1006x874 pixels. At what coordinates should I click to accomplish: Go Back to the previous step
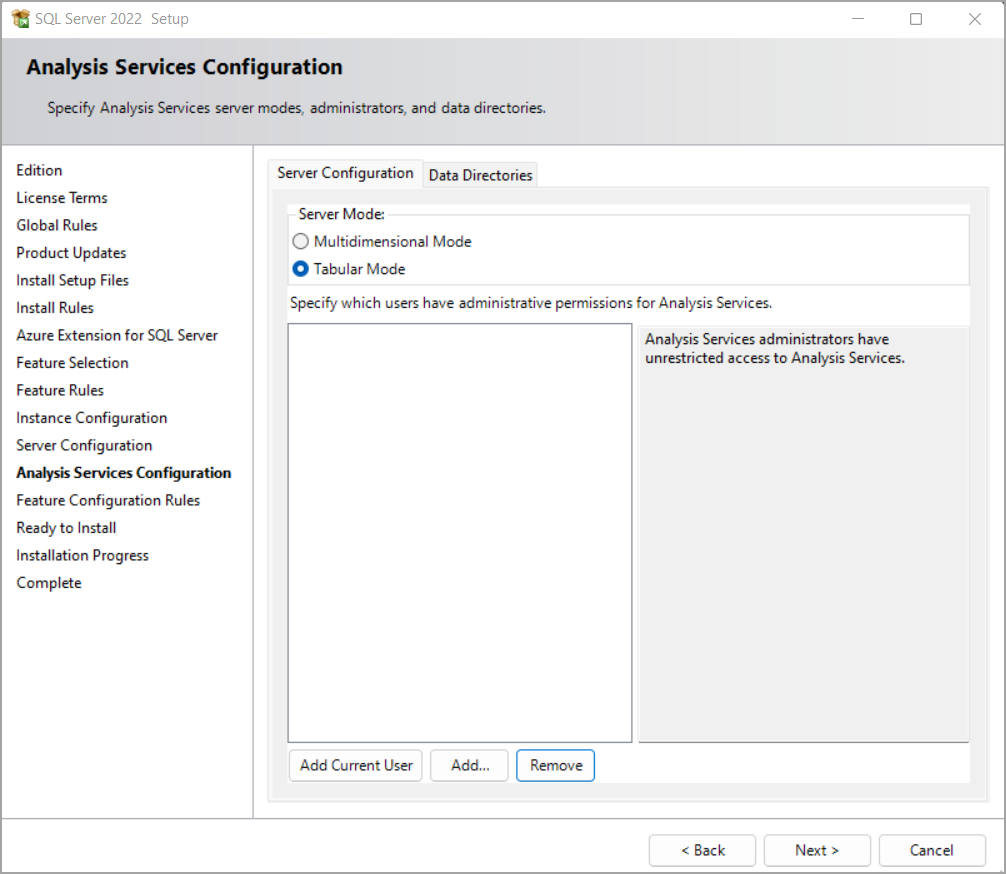(x=702, y=850)
